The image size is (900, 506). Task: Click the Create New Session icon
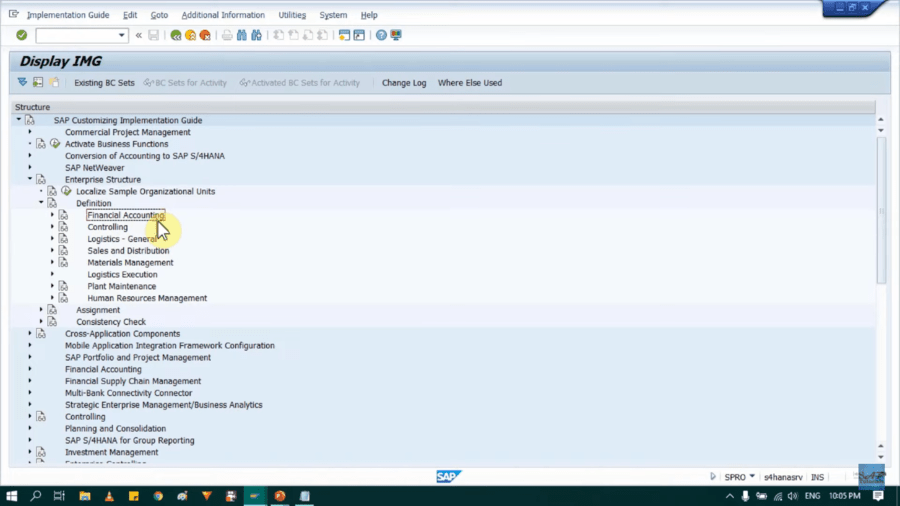click(344, 36)
